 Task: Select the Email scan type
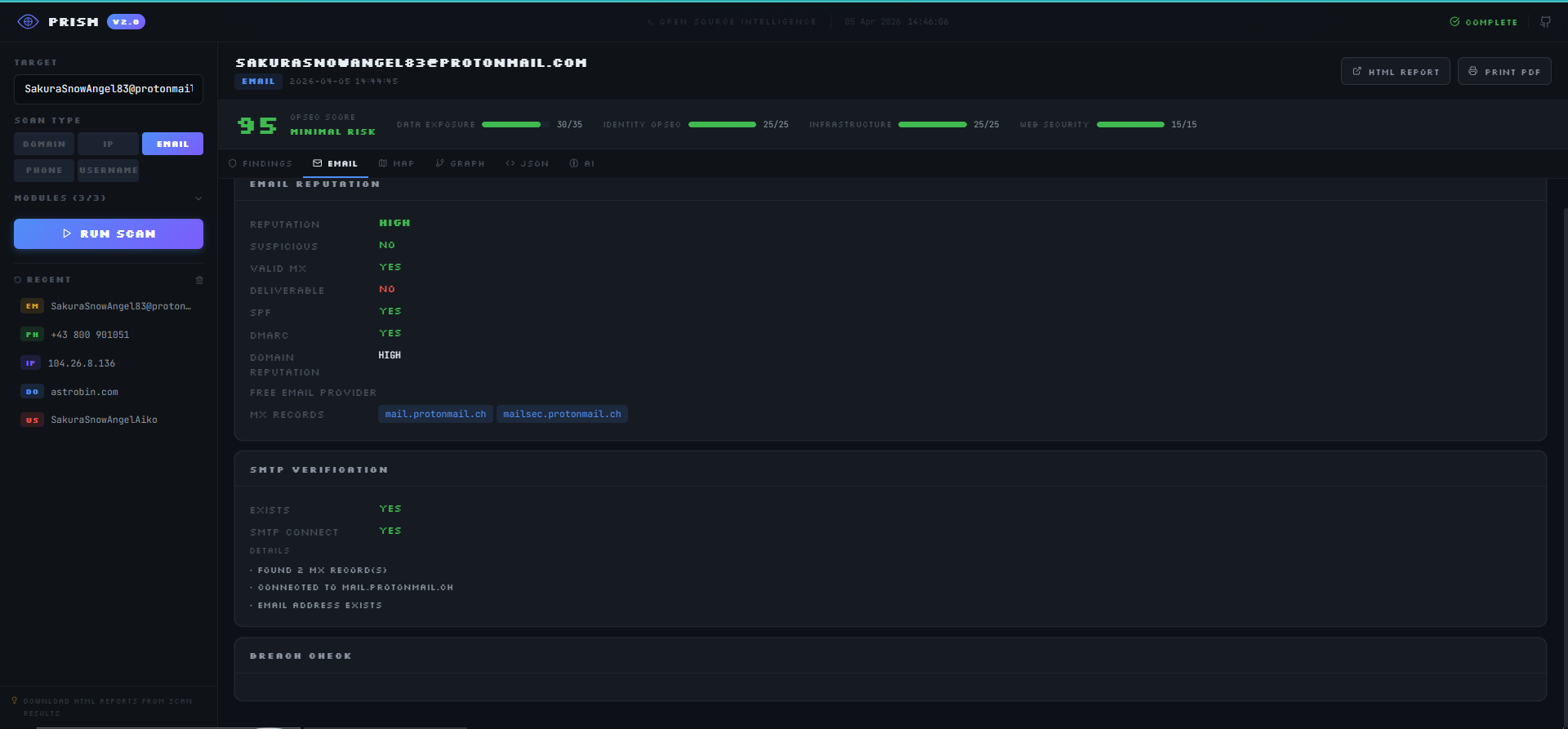tap(172, 144)
